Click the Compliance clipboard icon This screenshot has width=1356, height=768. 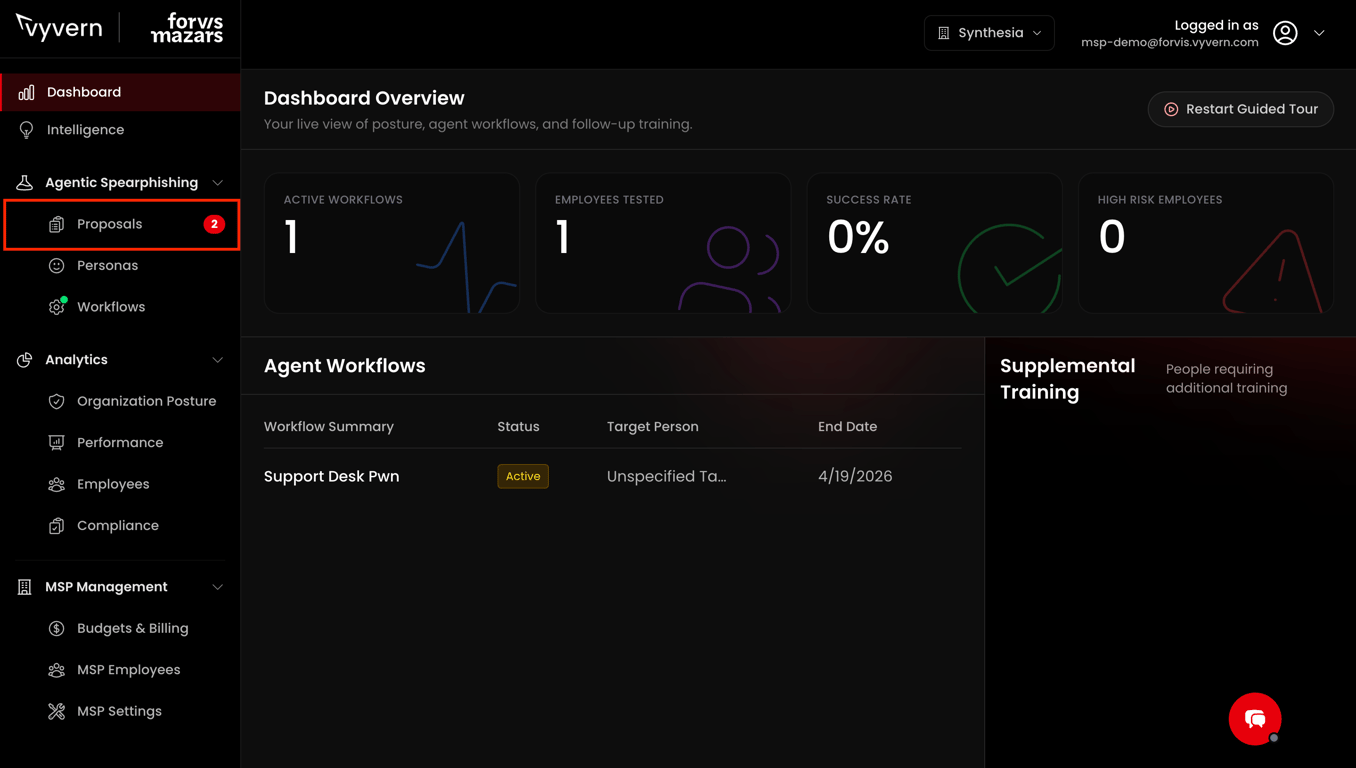coord(56,526)
